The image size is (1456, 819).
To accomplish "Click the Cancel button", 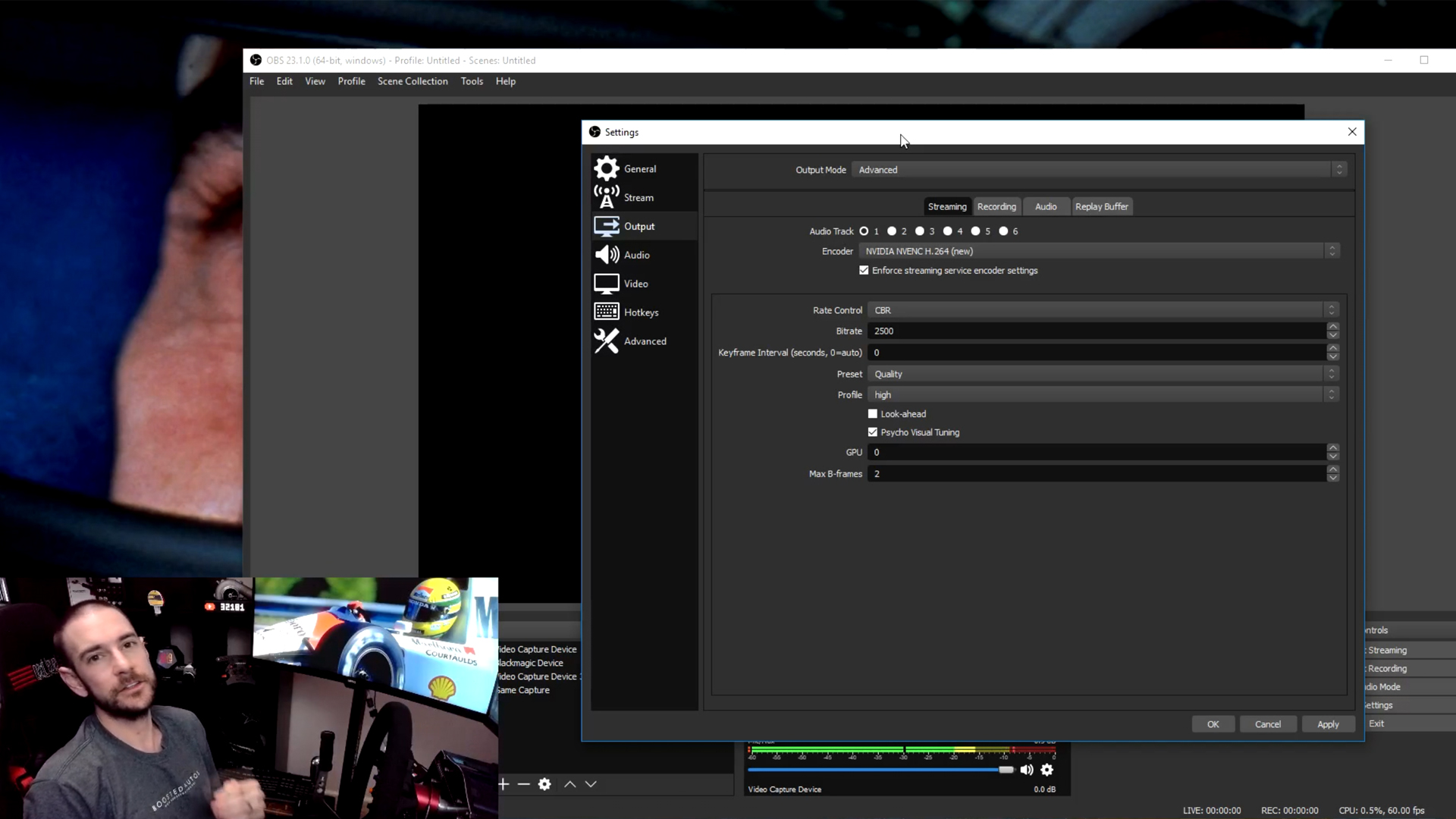I will point(1268,724).
